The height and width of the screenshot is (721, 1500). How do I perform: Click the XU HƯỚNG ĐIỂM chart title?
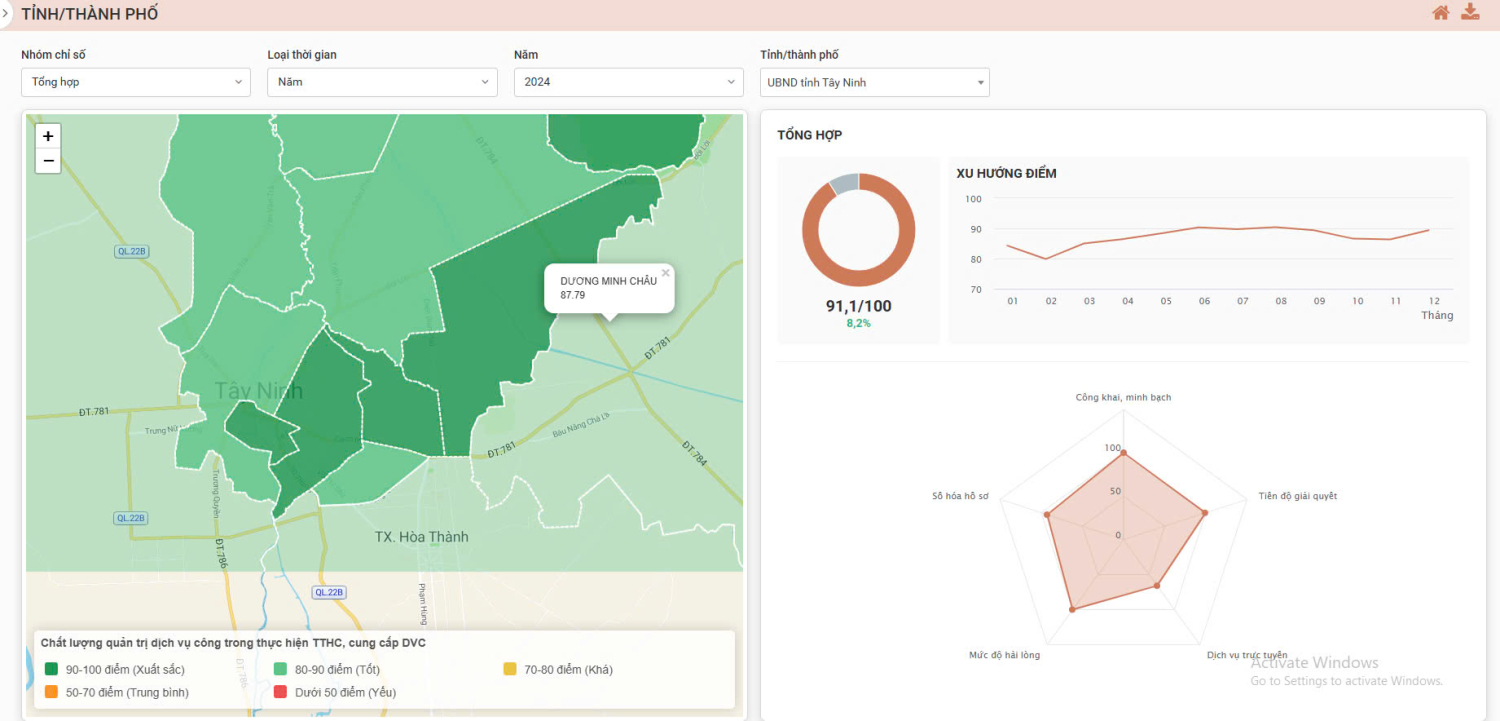pos(1006,173)
